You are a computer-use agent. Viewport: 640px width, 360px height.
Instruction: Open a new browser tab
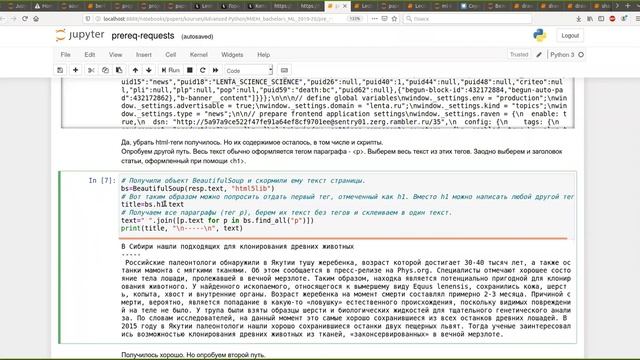pyautogui.click(x=628, y=6)
